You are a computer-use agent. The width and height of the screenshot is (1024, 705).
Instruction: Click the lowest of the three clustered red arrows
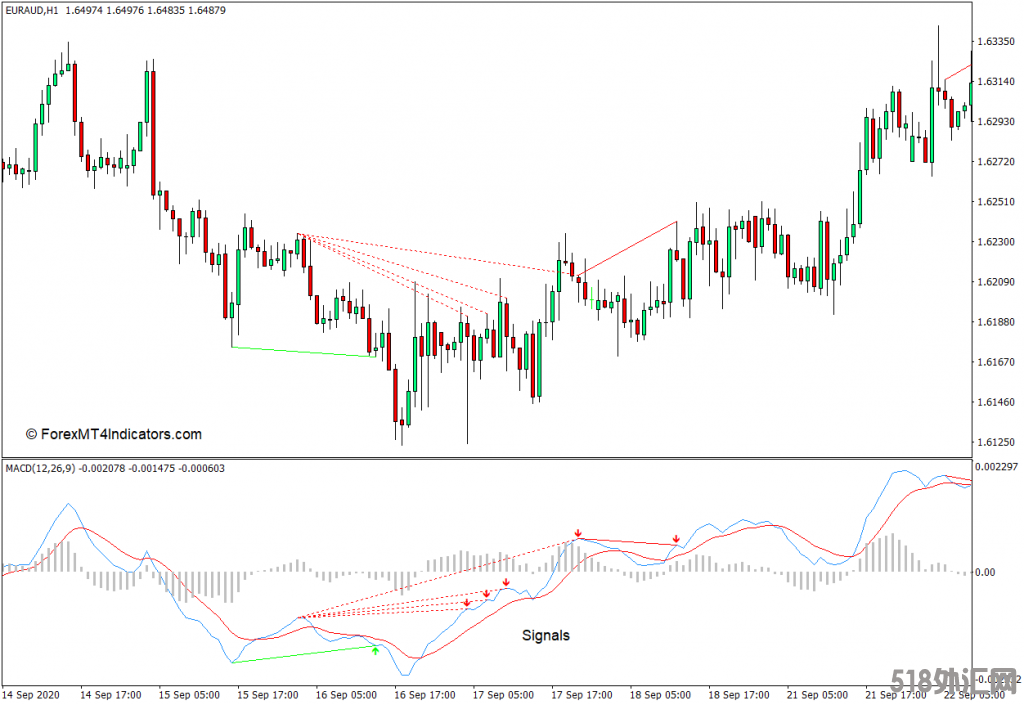pos(467,603)
